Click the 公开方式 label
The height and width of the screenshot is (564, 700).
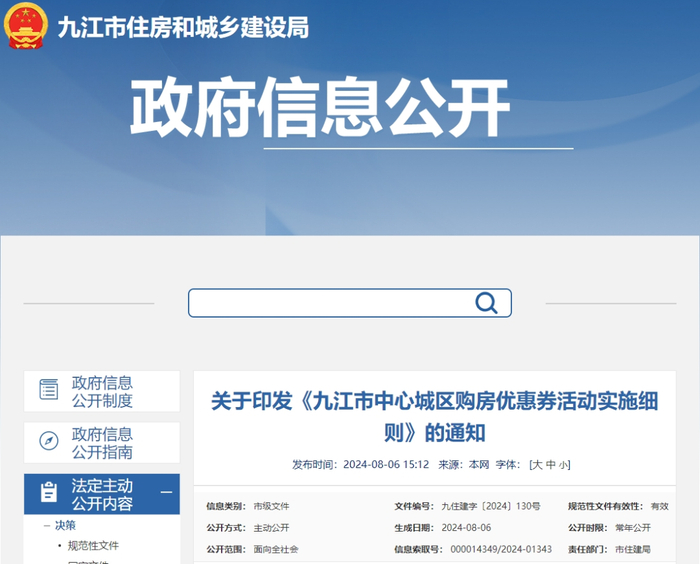click(x=226, y=528)
